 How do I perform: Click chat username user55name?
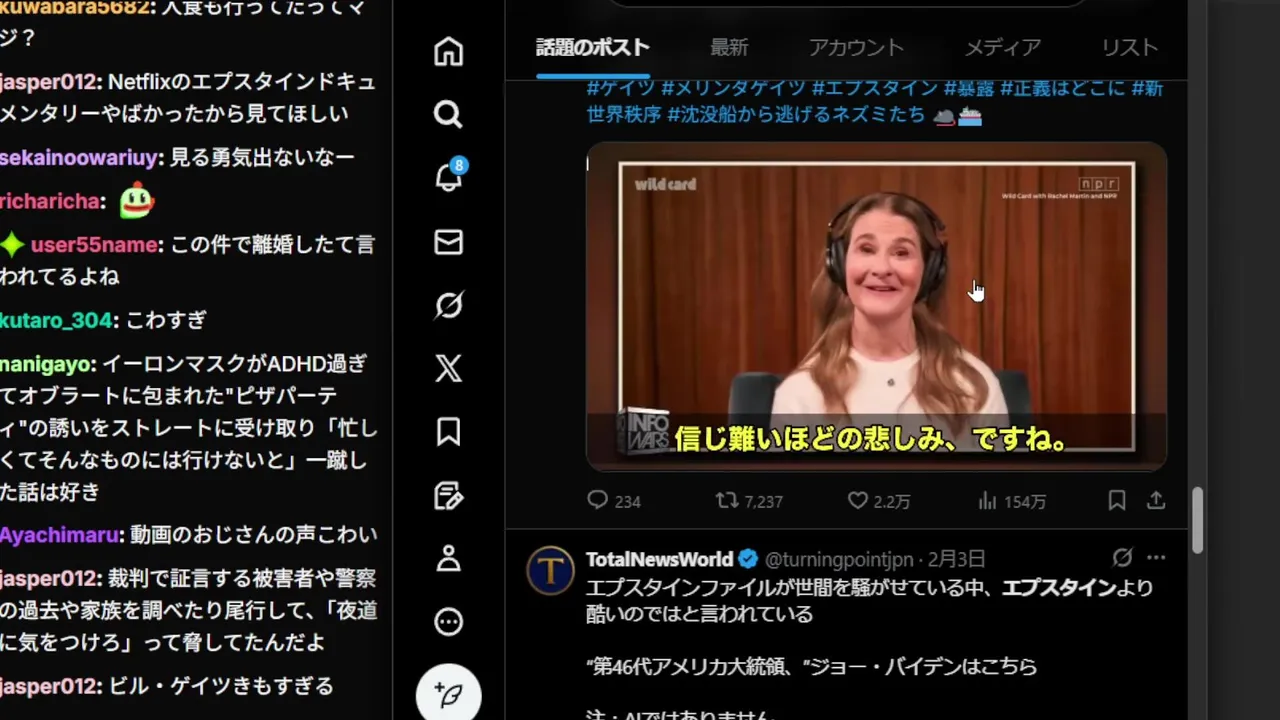click(94, 244)
